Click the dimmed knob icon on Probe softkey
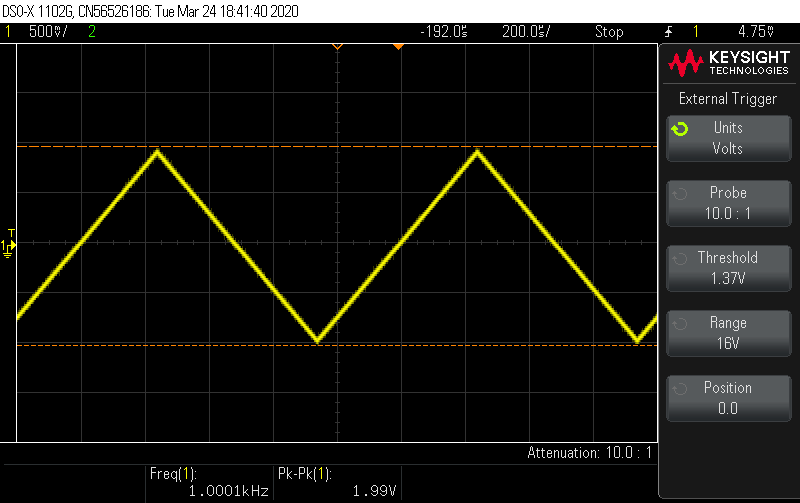The image size is (800, 503). point(680,194)
